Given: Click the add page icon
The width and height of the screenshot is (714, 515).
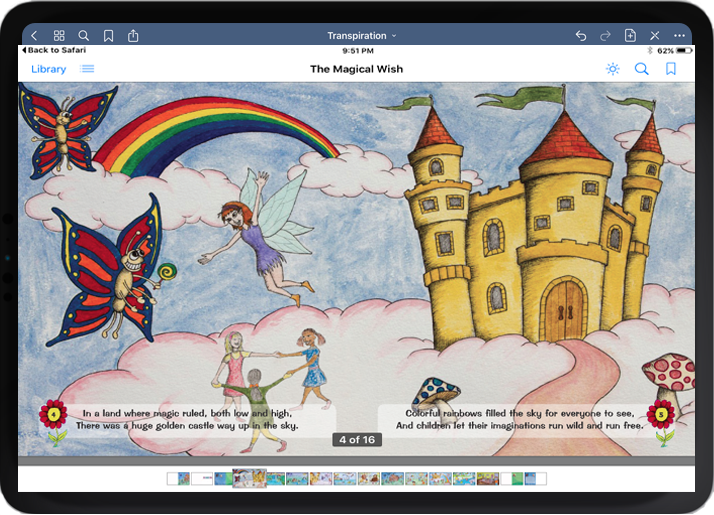Looking at the screenshot, I should click(x=630, y=35).
